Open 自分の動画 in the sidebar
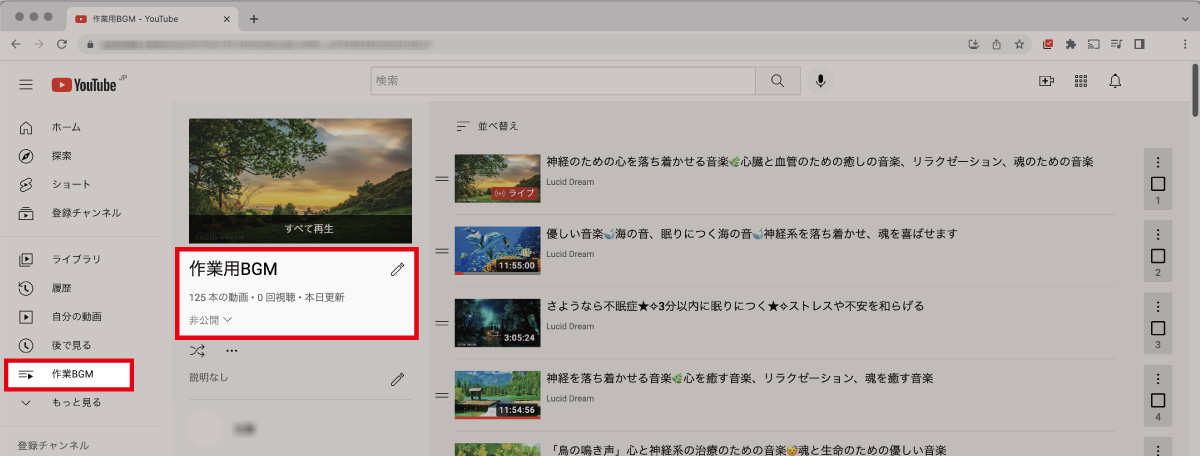Viewport: 1200px width, 456px height. (75, 317)
